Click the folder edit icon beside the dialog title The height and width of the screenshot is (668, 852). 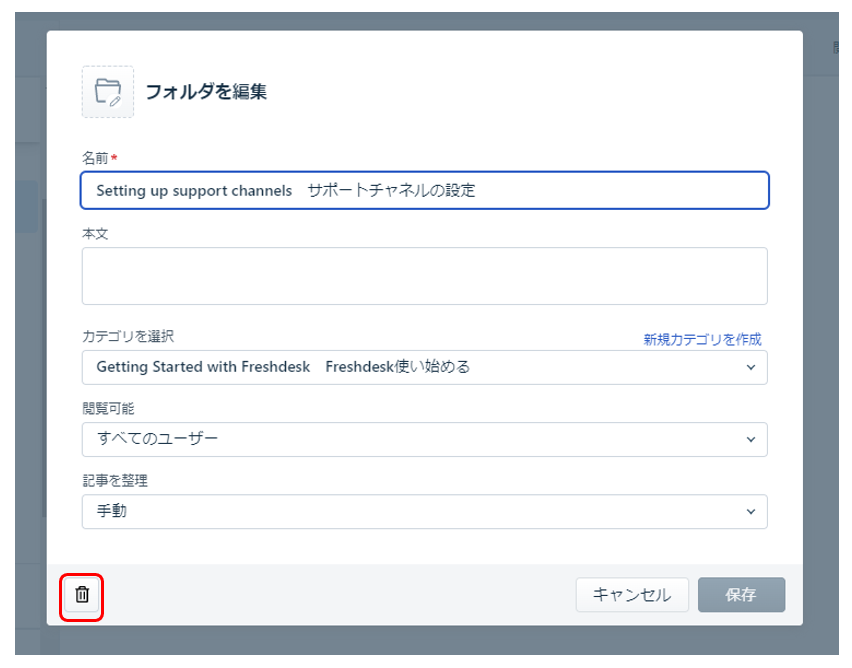108,92
